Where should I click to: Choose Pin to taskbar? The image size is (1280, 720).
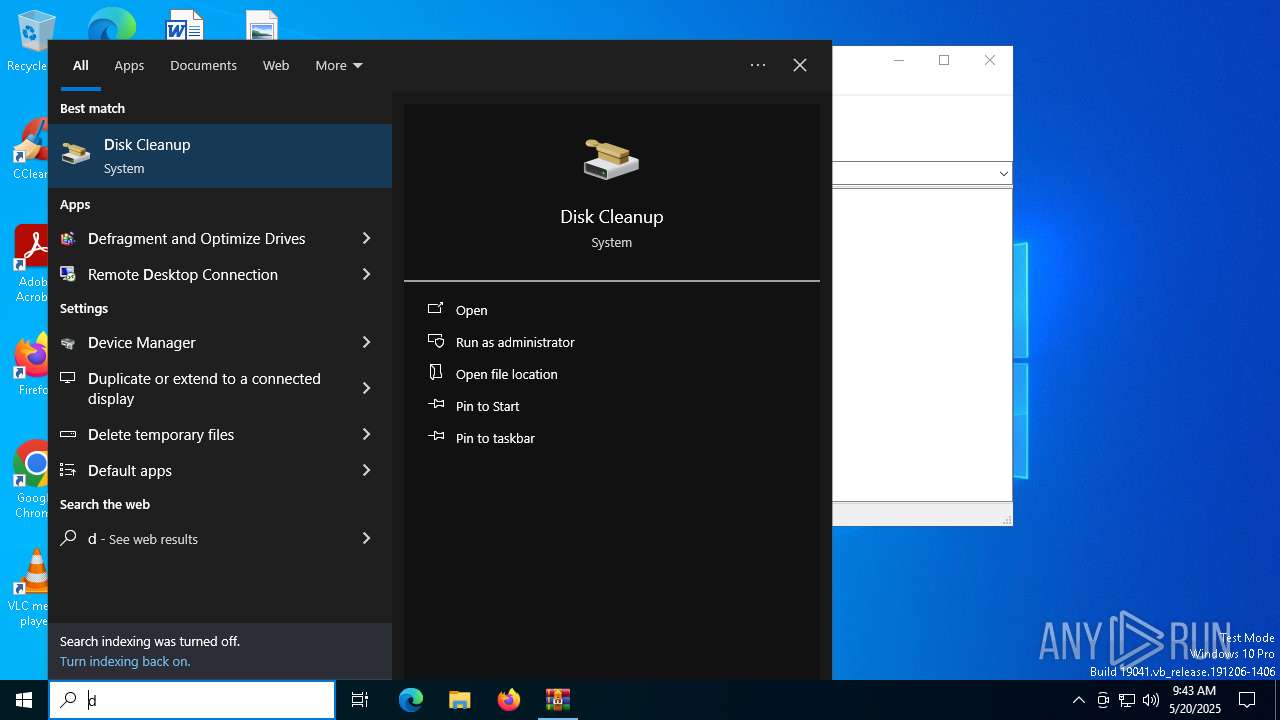point(495,438)
